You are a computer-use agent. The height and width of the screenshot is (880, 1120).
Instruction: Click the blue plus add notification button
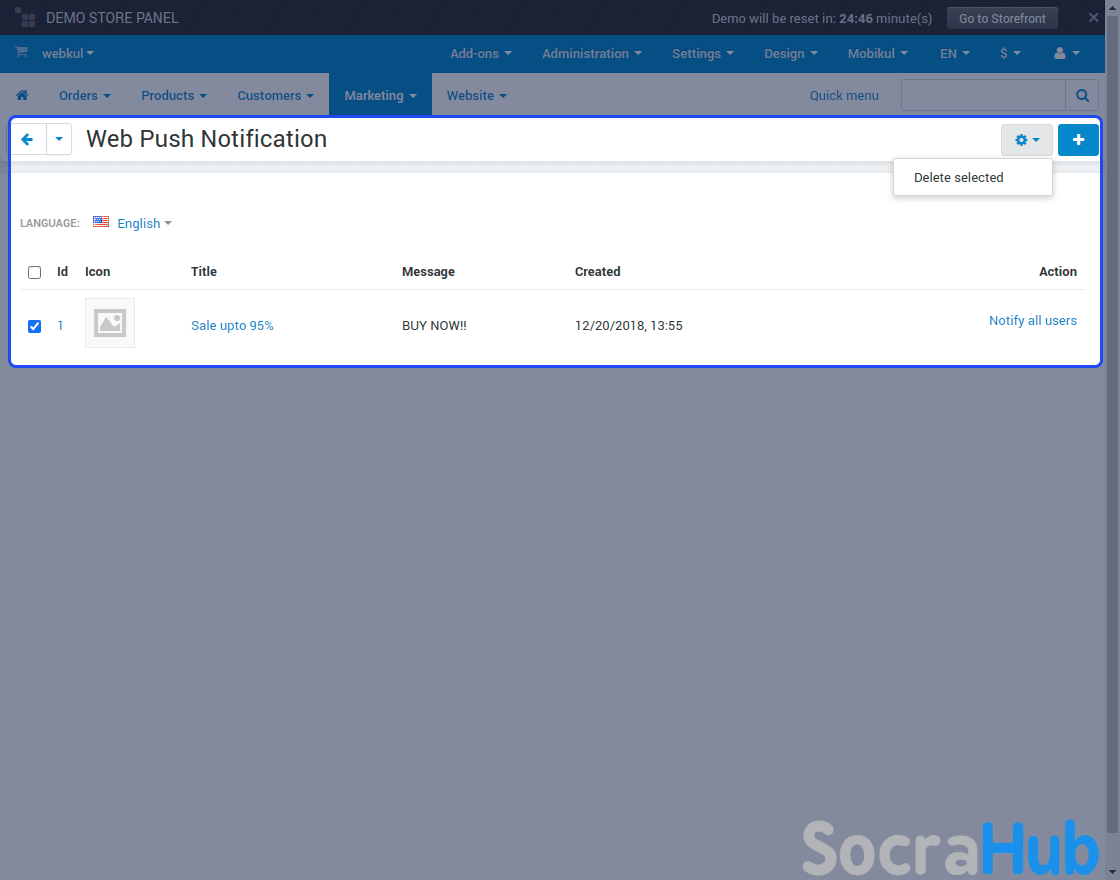(x=1078, y=140)
